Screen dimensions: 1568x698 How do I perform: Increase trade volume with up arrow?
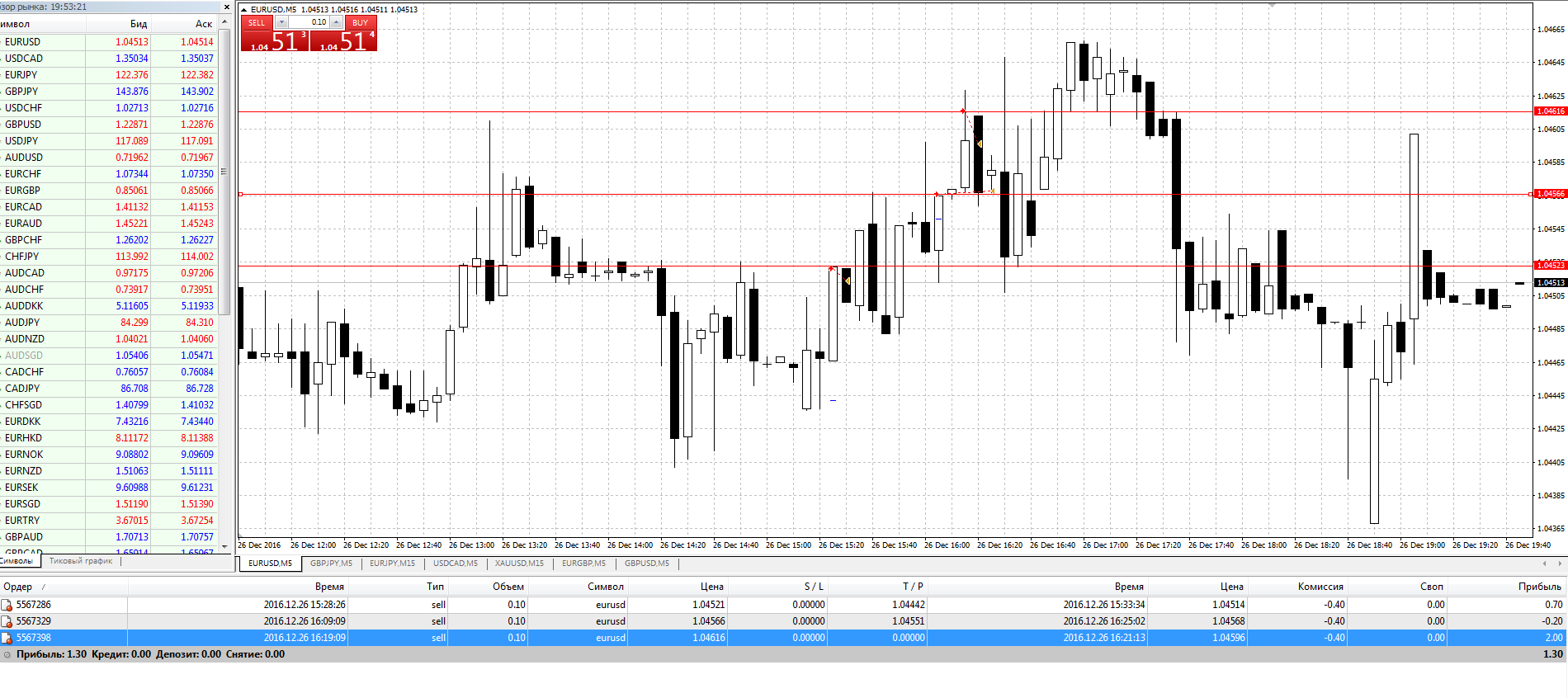[336, 22]
